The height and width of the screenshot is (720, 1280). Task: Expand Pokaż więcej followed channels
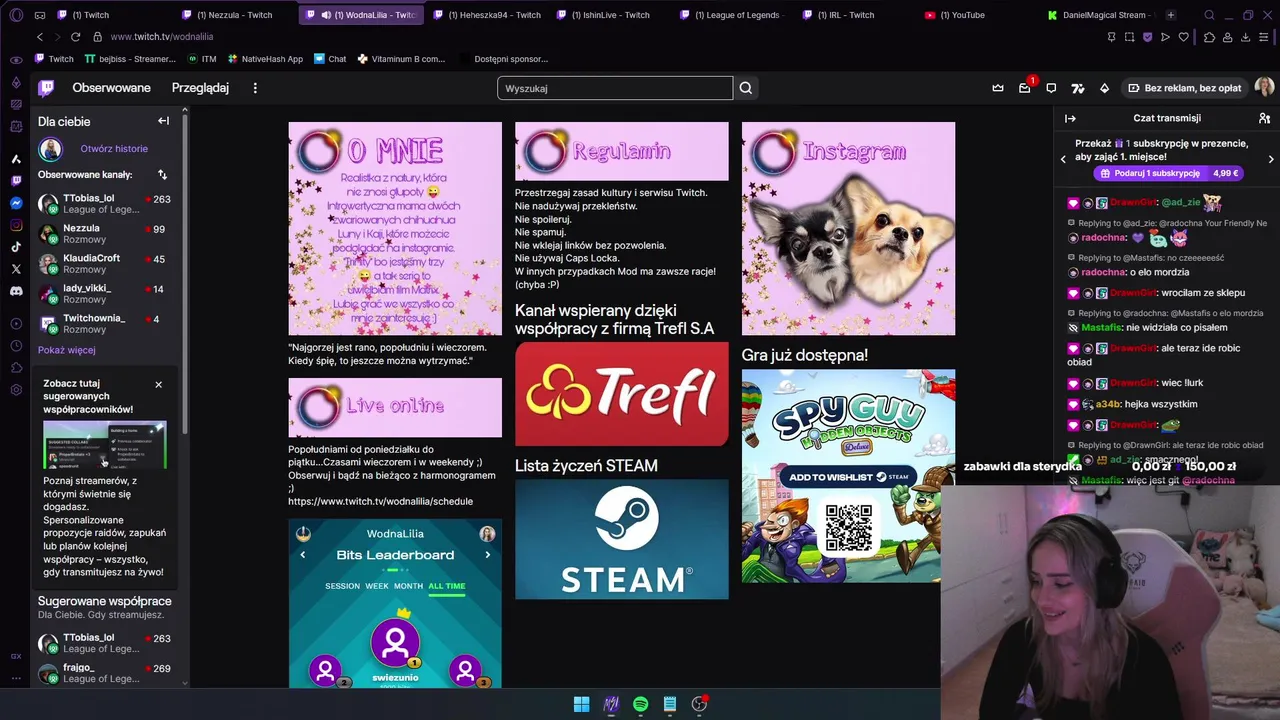[67, 350]
